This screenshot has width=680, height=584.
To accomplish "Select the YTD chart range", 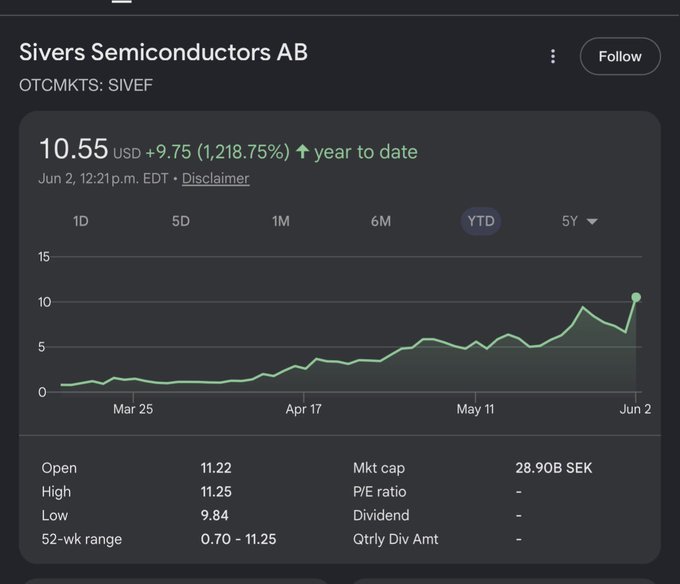I will pos(481,221).
